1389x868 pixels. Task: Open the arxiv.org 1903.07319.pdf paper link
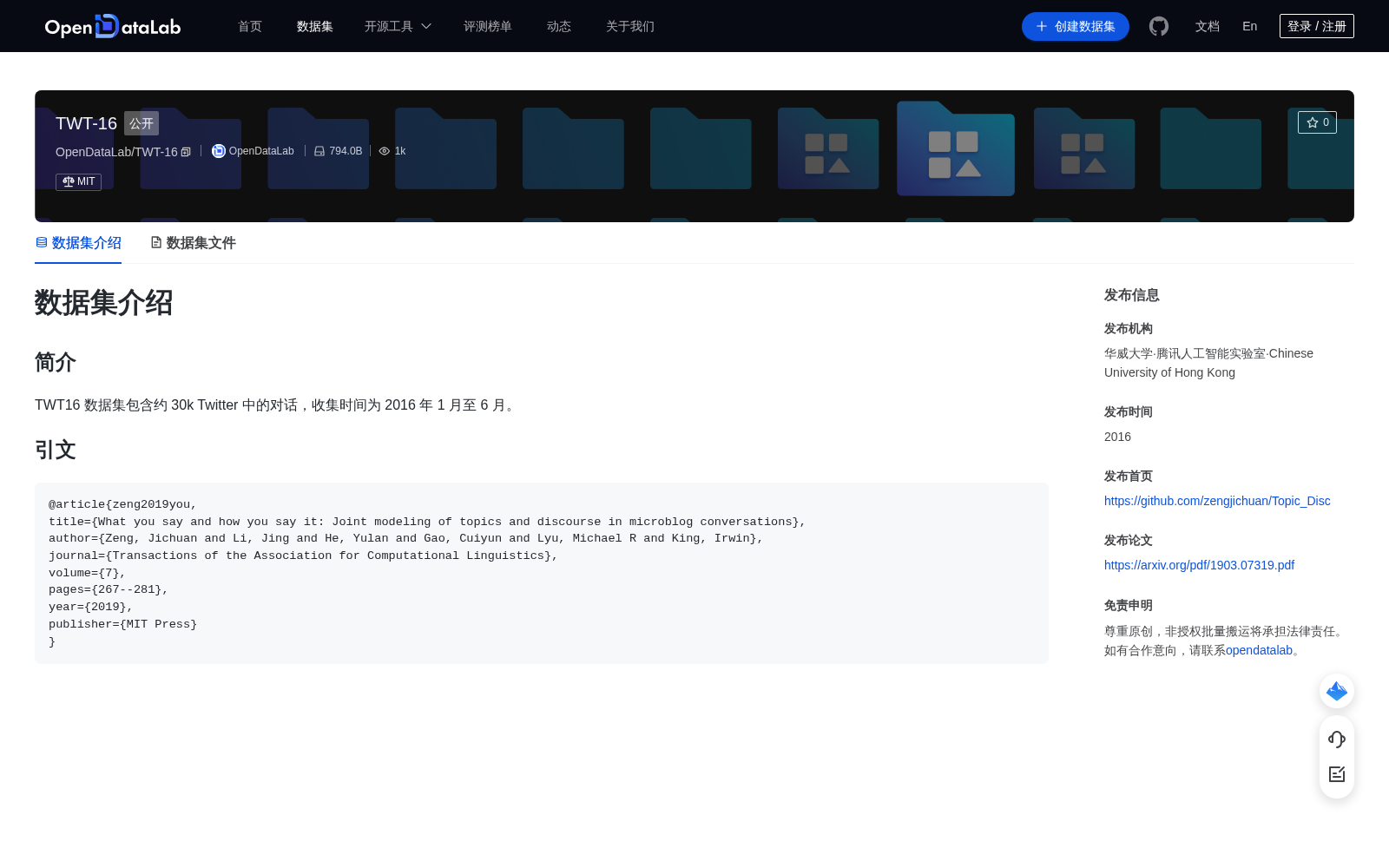(x=1199, y=565)
